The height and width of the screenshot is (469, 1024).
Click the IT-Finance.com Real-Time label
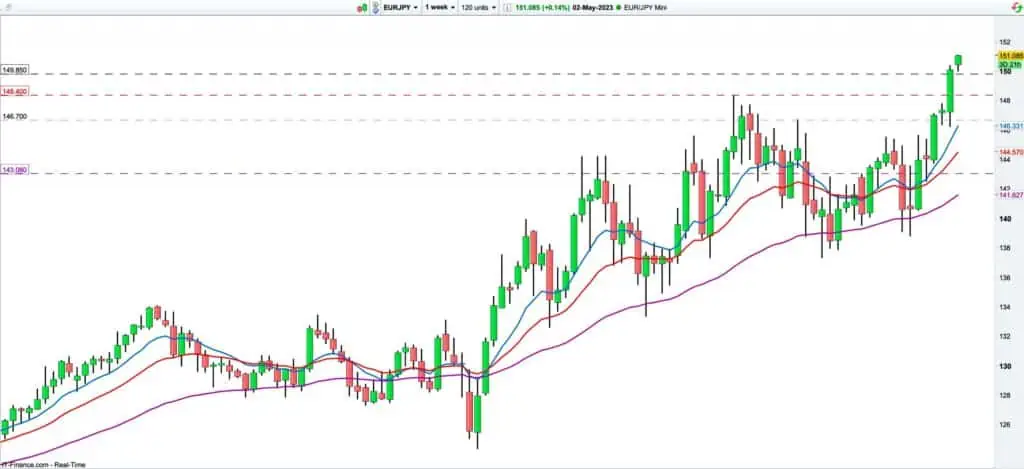tap(42, 464)
